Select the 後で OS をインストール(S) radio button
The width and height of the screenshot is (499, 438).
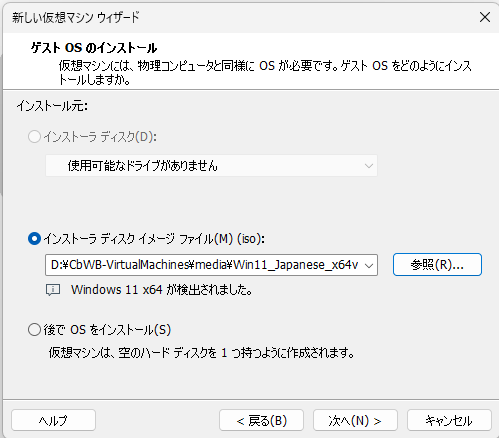pos(34,330)
